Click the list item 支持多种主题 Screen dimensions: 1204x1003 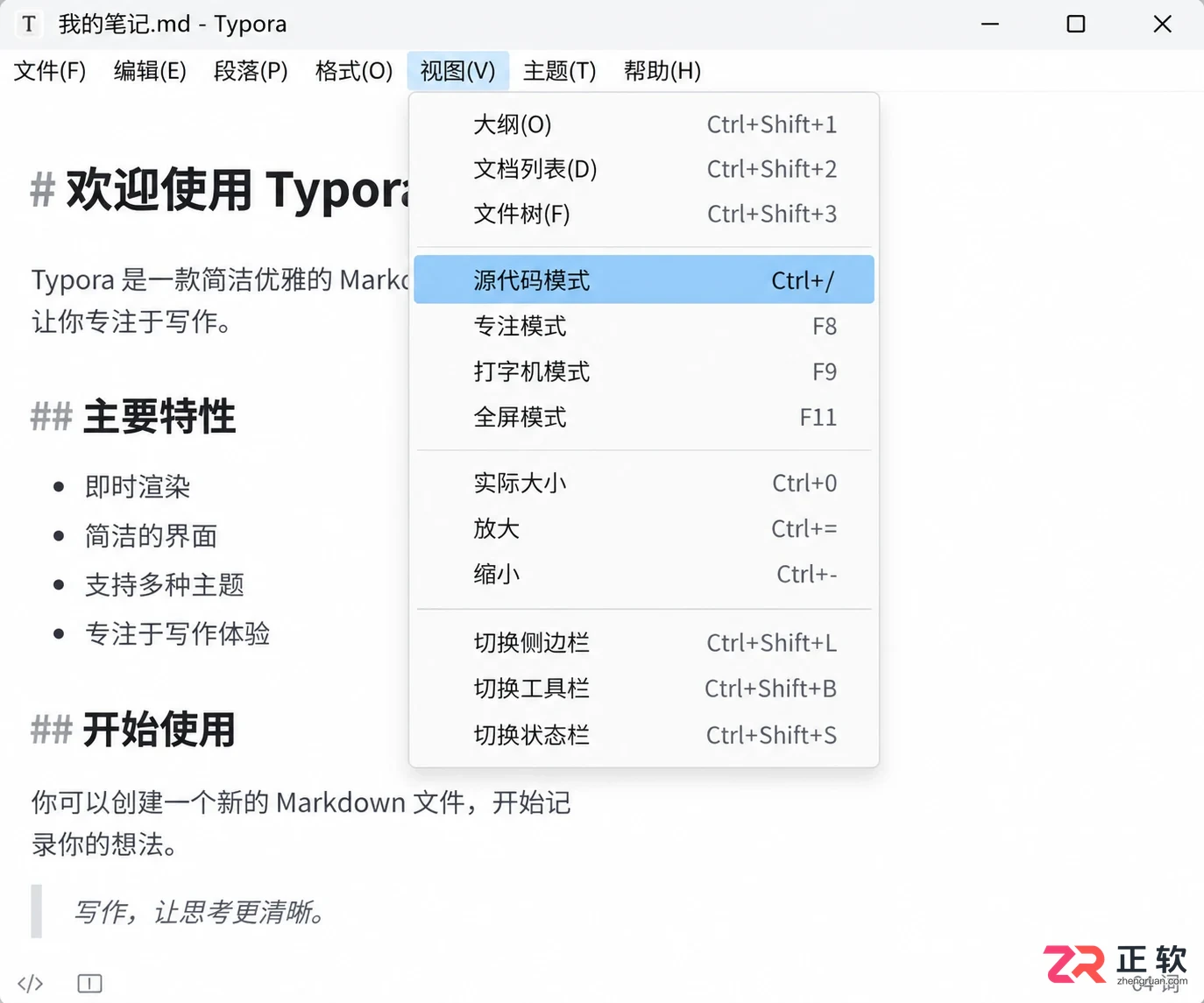click(x=165, y=584)
